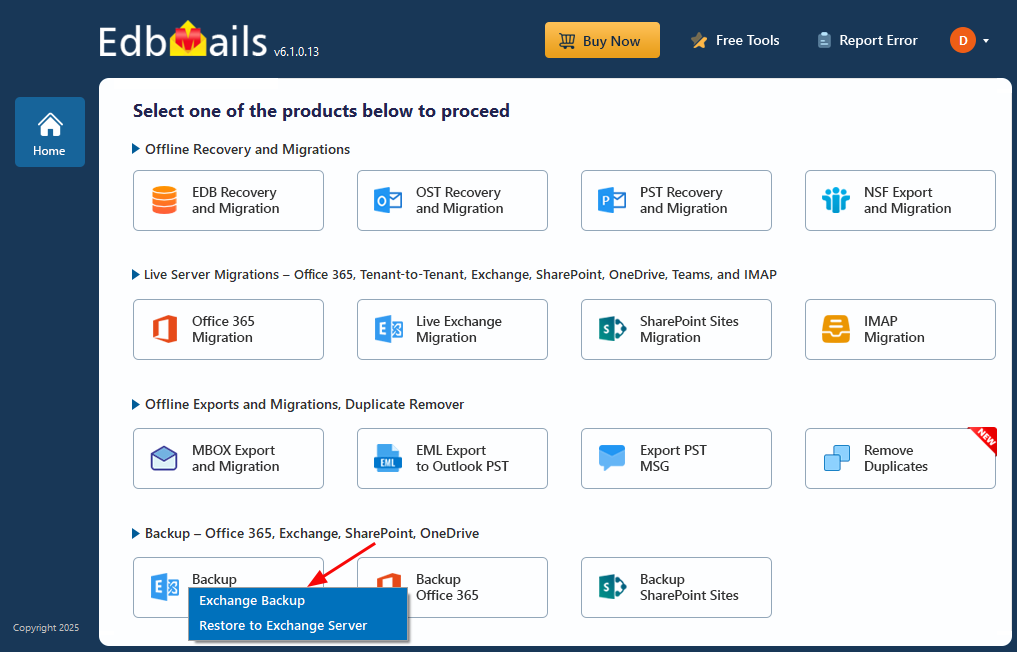This screenshot has height=652, width=1017.
Task: Collapse Live Server Migrations section arrow
Action: click(x=136, y=274)
